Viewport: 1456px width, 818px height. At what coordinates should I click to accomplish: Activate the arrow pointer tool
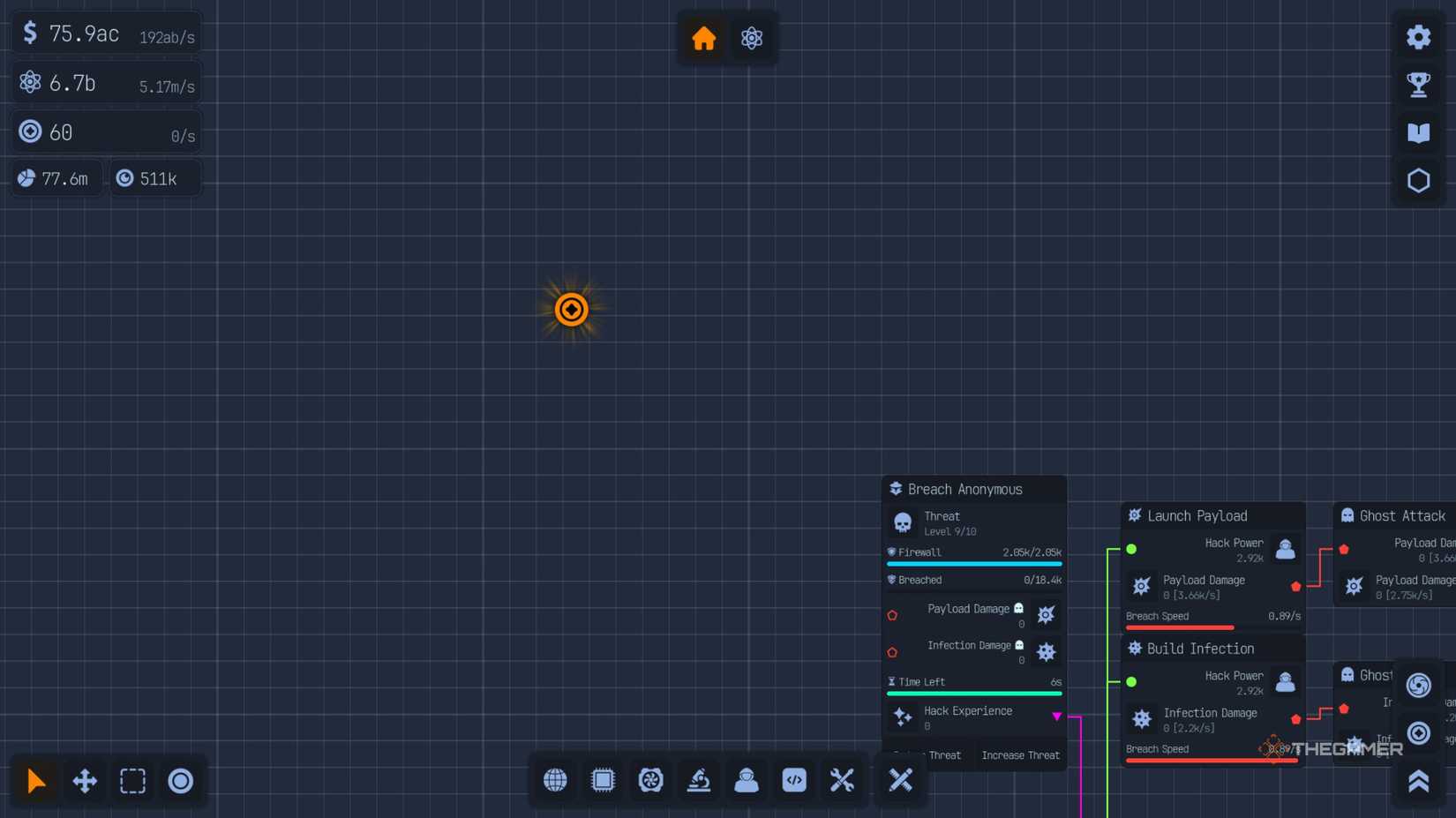point(36,781)
